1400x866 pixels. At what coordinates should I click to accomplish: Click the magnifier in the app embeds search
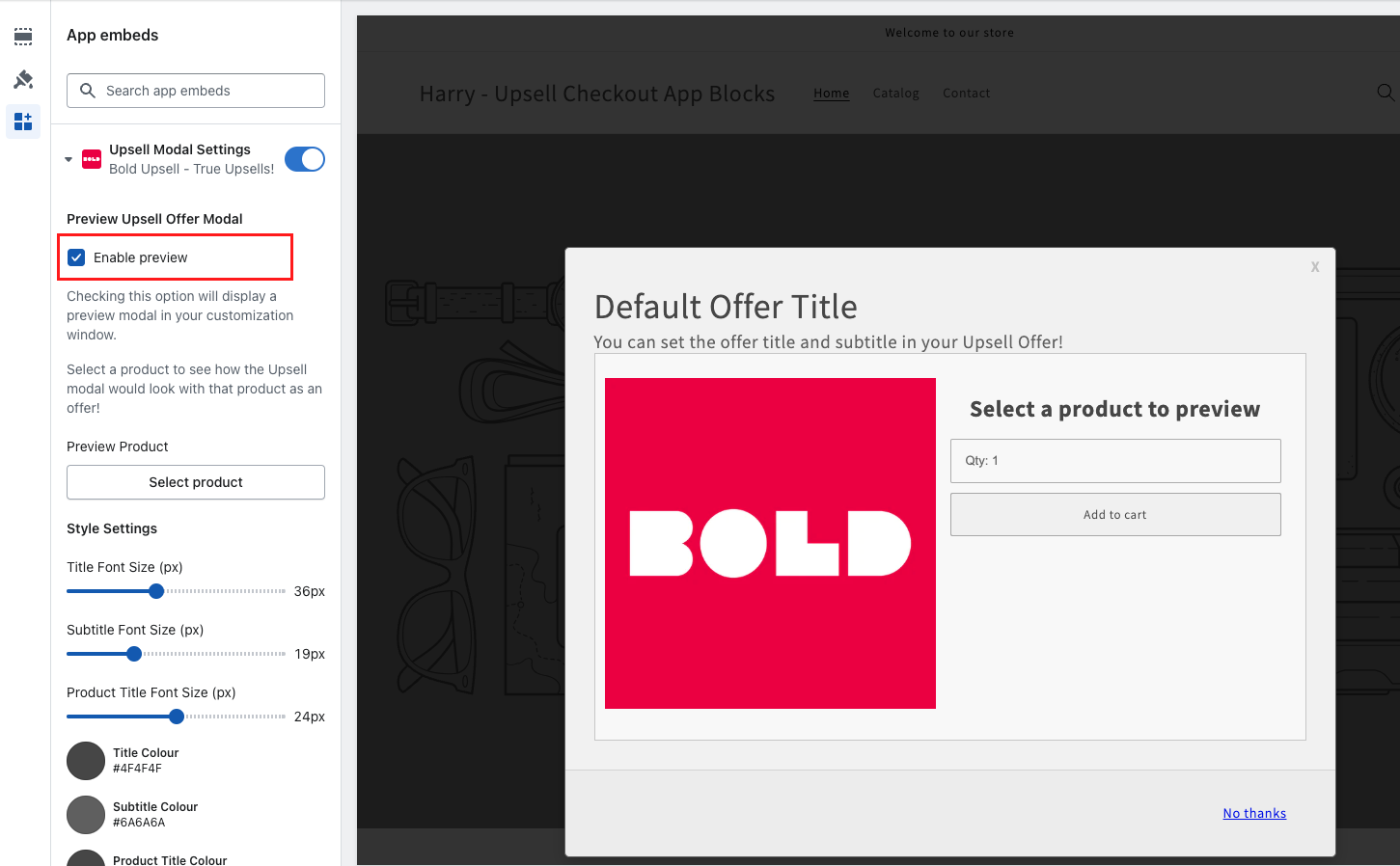click(x=88, y=90)
